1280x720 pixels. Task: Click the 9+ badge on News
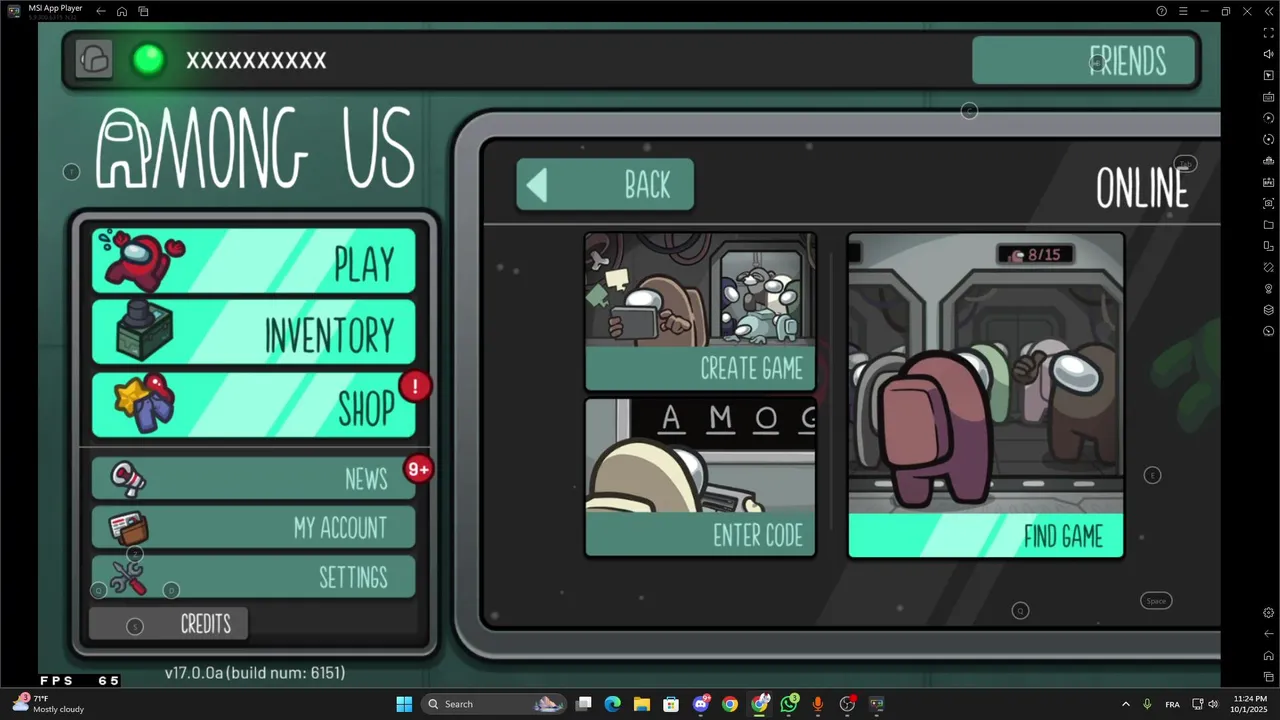pyautogui.click(x=418, y=469)
